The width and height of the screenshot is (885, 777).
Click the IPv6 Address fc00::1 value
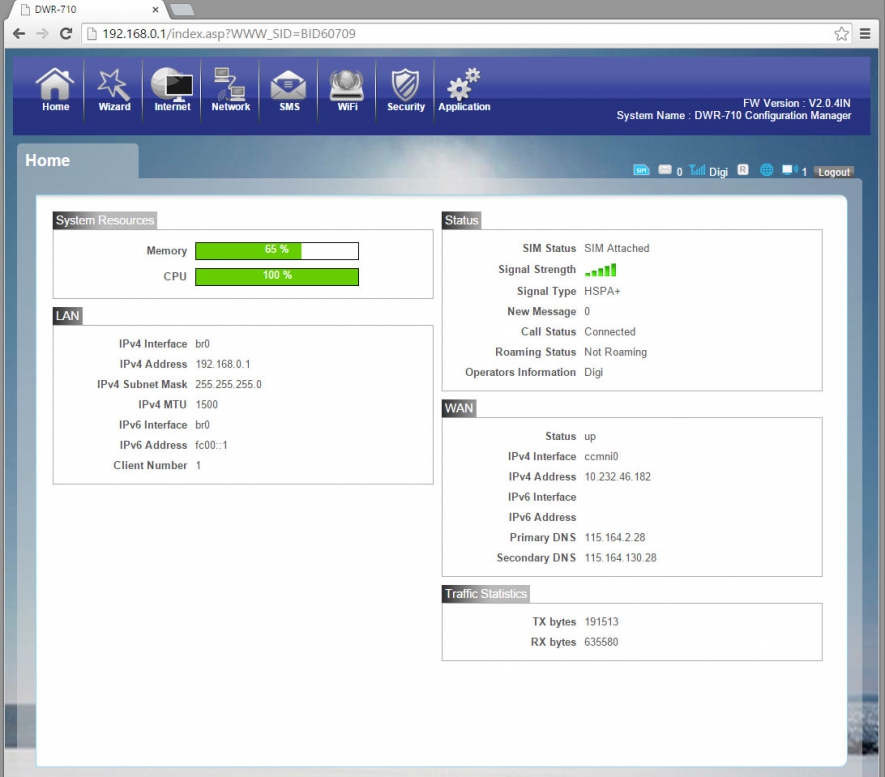(211, 445)
